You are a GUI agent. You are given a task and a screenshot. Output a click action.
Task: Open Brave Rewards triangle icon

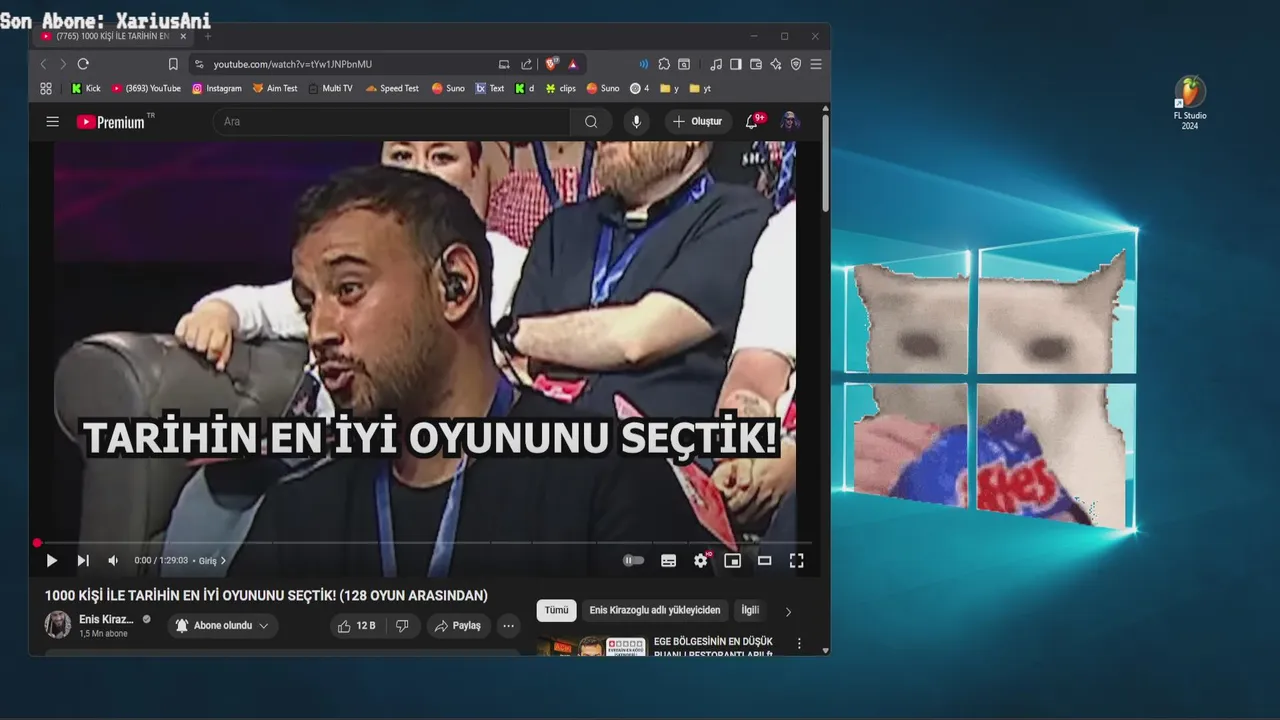[x=573, y=64]
